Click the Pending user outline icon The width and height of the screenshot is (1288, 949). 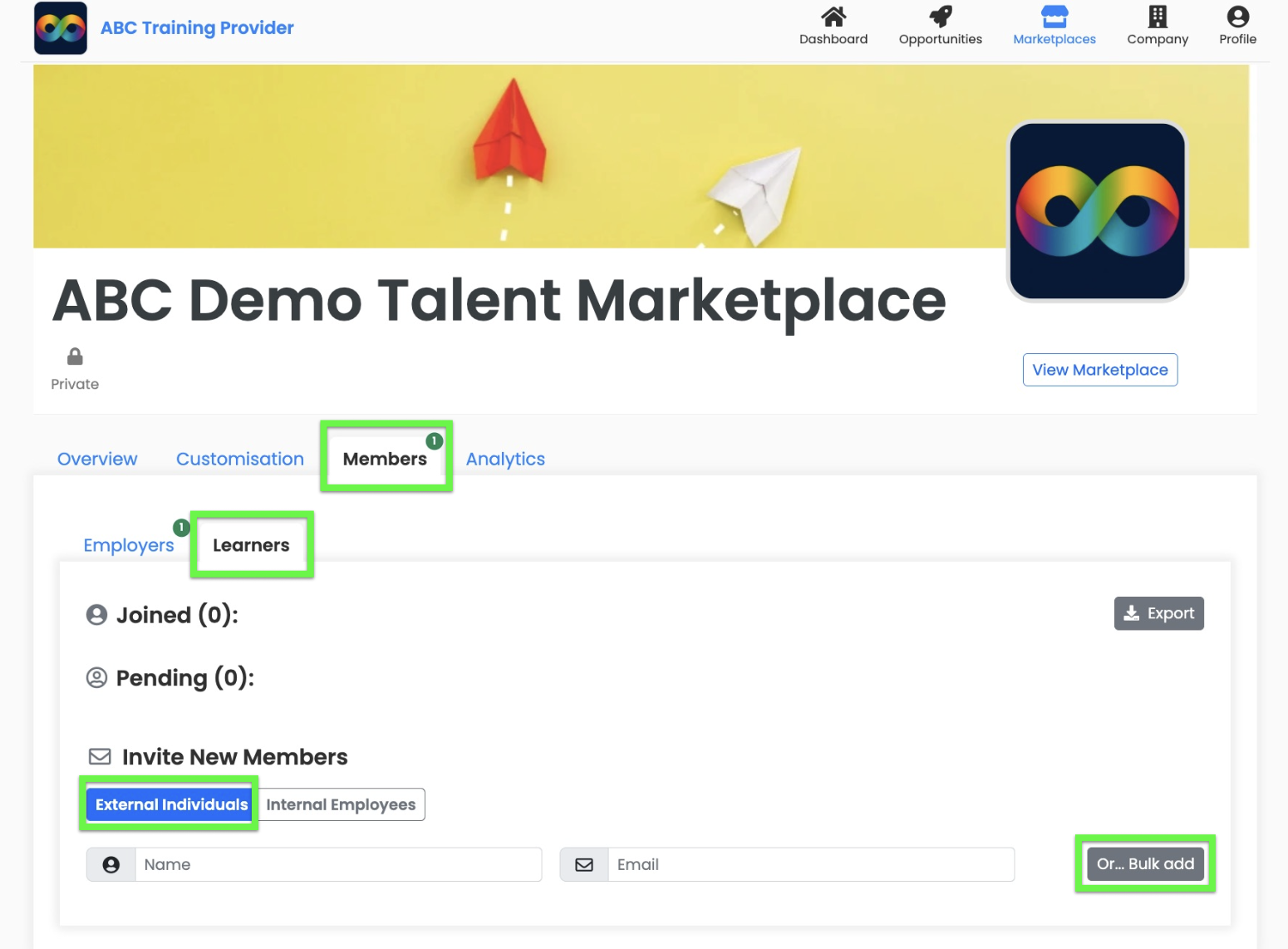[x=97, y=678]
